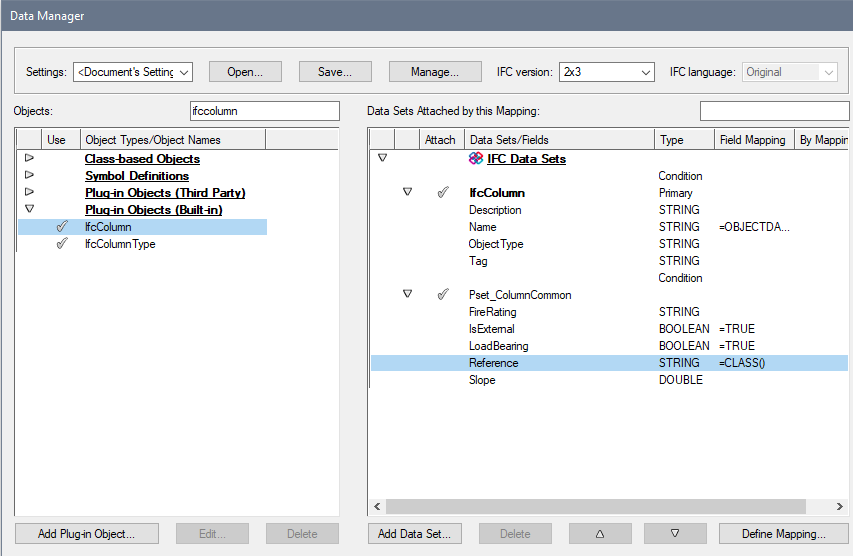Expand Class-based Objects group
853x556 pixels.
coord(29,159)
